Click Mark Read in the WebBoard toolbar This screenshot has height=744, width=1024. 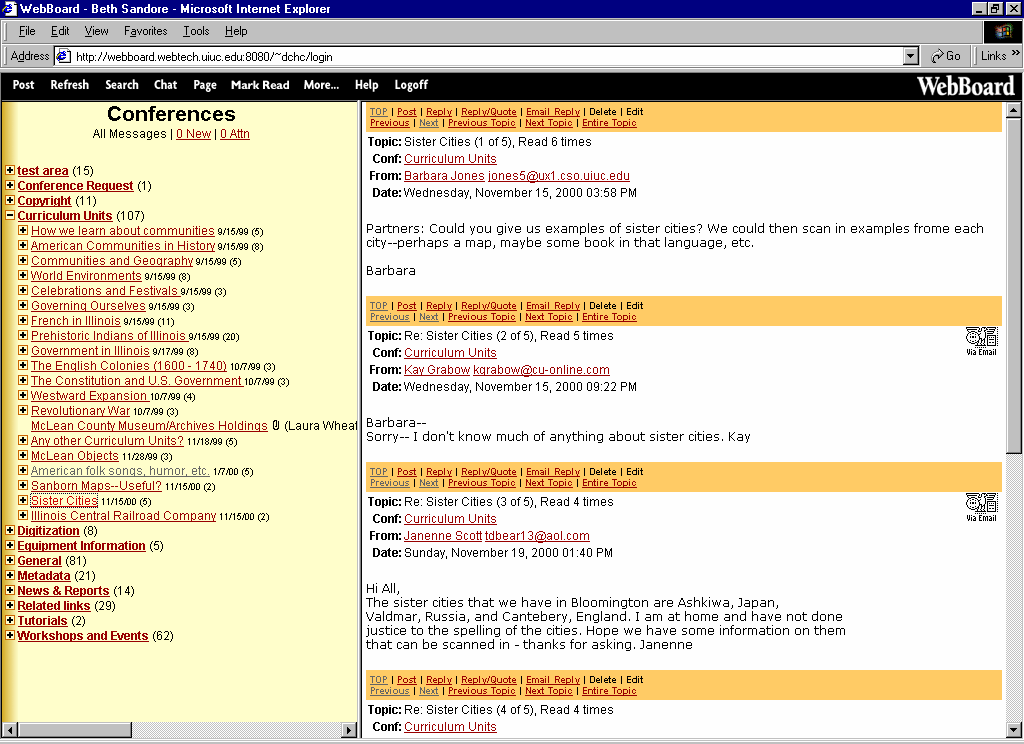point(260,85)
